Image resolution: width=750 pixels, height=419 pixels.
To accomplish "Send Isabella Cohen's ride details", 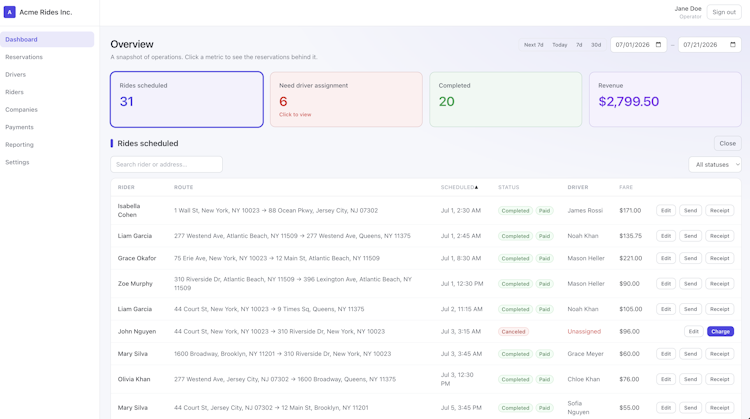I will [x=690, y=210].
